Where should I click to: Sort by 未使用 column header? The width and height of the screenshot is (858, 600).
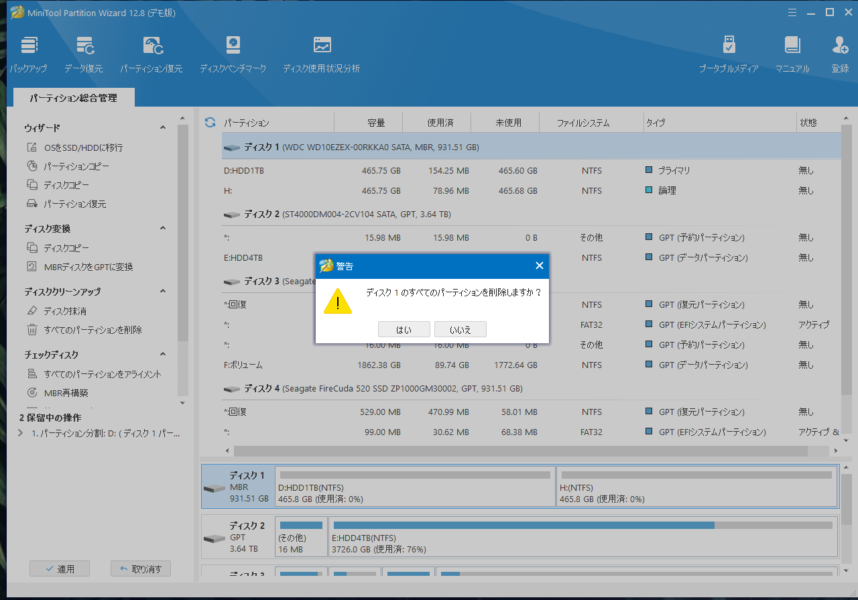pos(505,123)
